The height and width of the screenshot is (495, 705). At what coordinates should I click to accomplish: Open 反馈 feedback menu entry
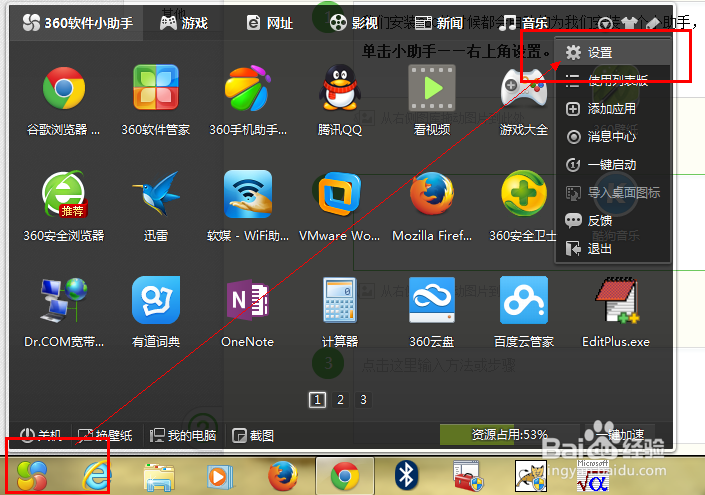[612, 221]
